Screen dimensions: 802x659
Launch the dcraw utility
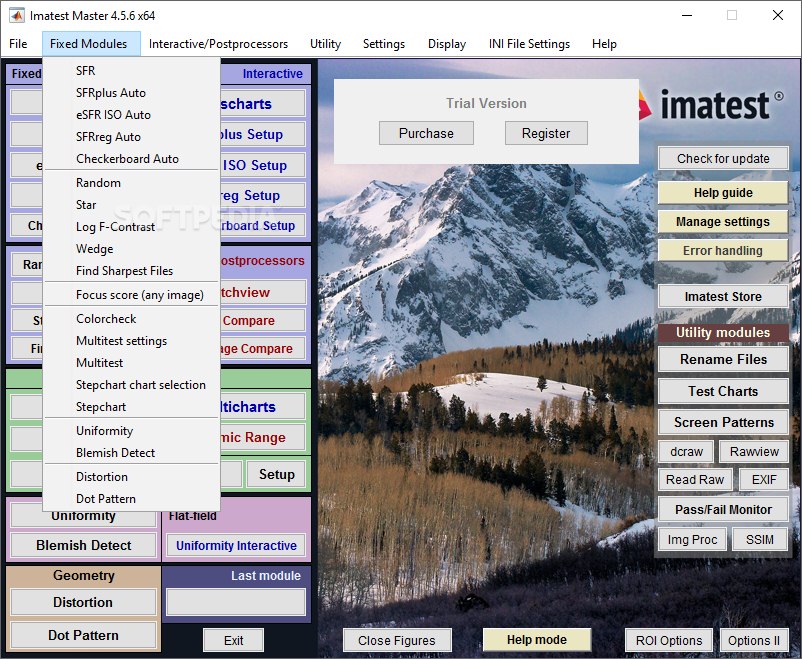[686, 452]
